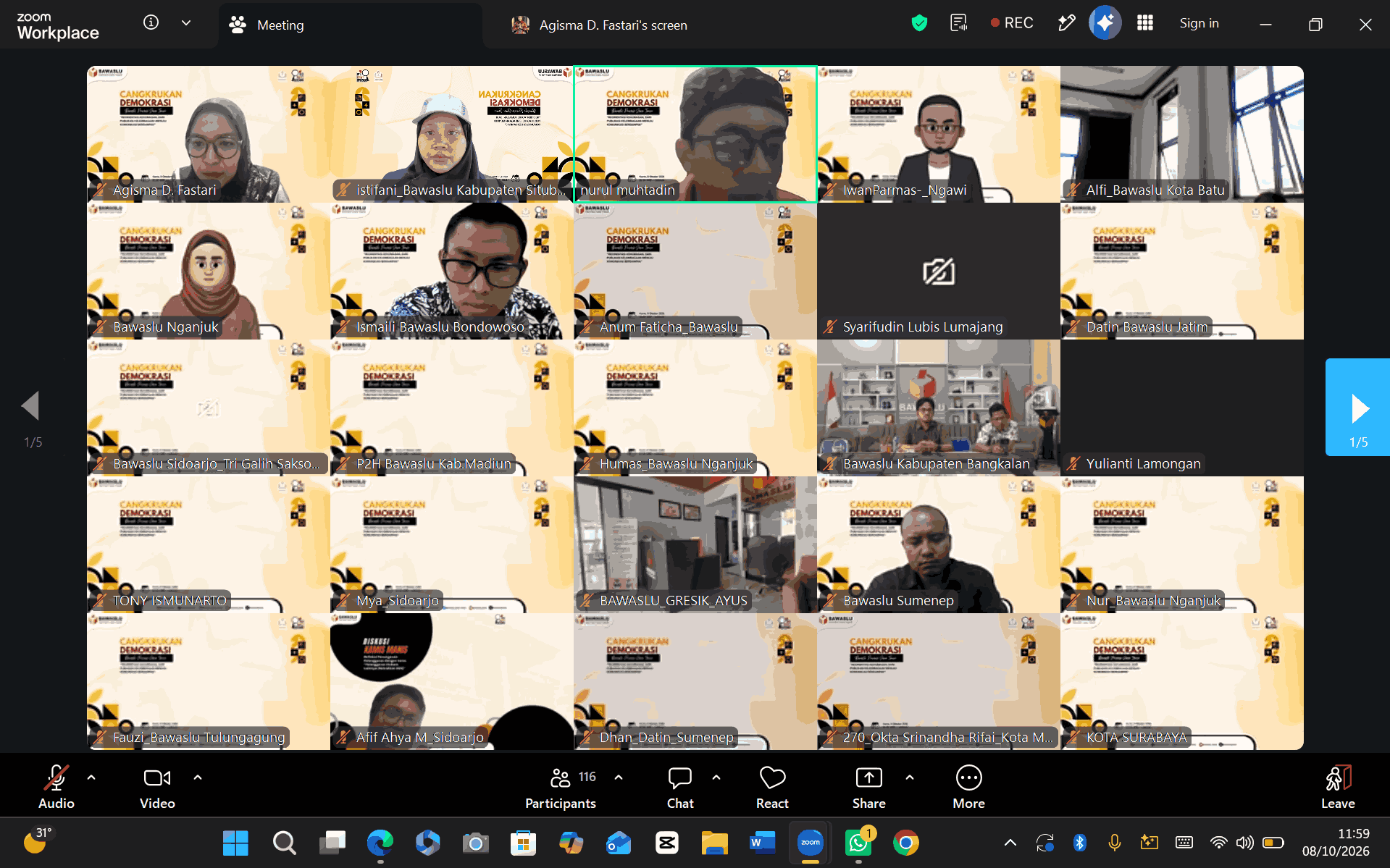Expand video options chevron next to Video

(x=198, y=778)
